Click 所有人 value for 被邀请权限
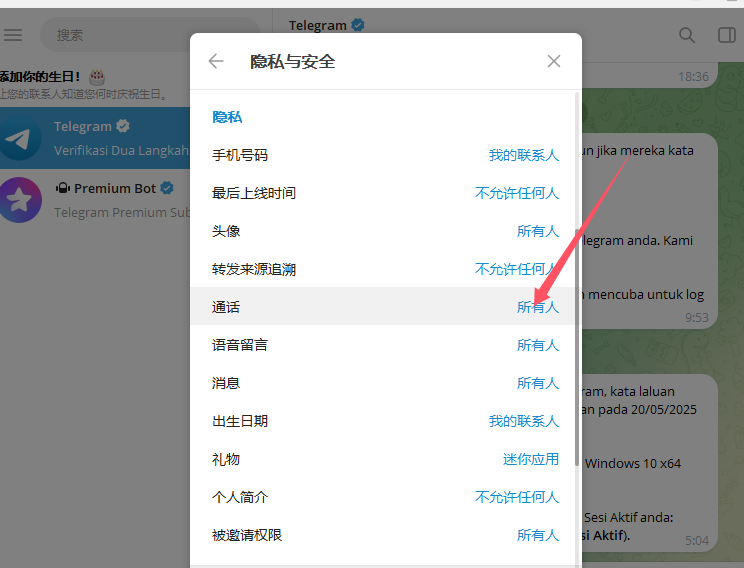Viewport: 744px width, 568px height. [538, 535]
